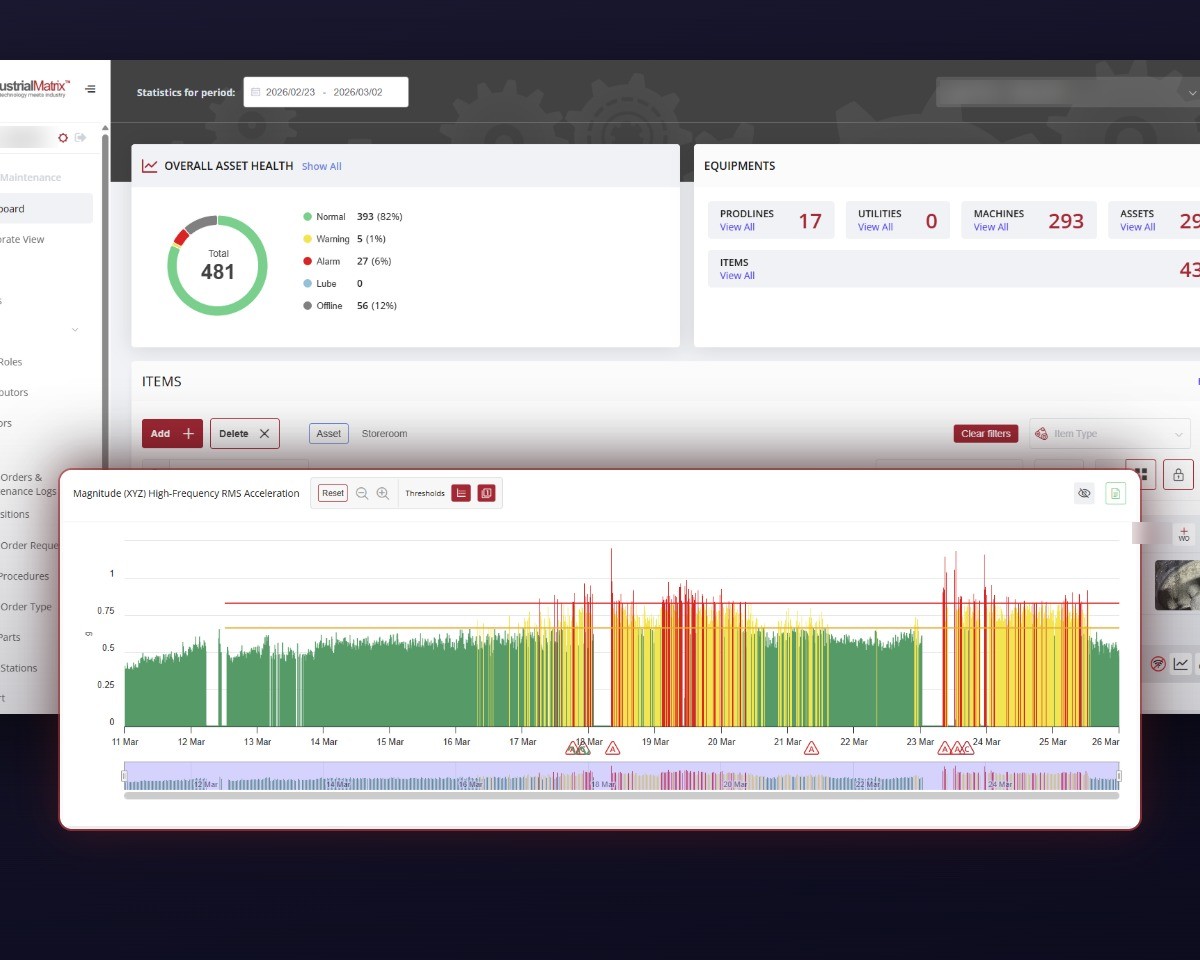Adjust the left handle of the range navigator
The image size is (1200, 960).
[124, 776]
